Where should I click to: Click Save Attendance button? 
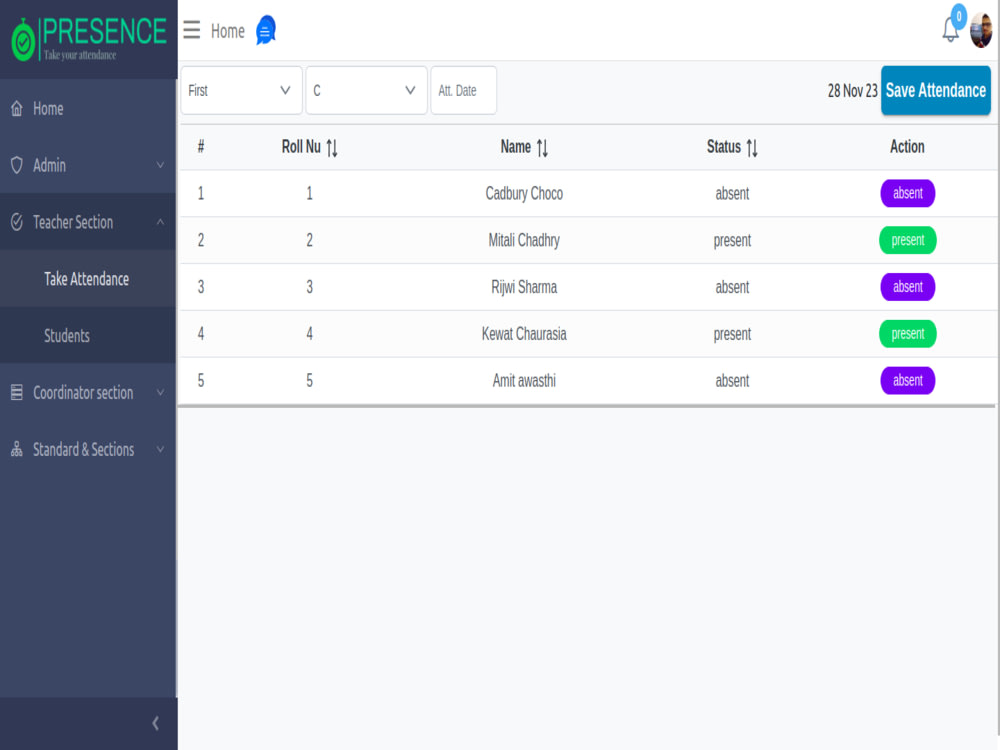[936, 91]
